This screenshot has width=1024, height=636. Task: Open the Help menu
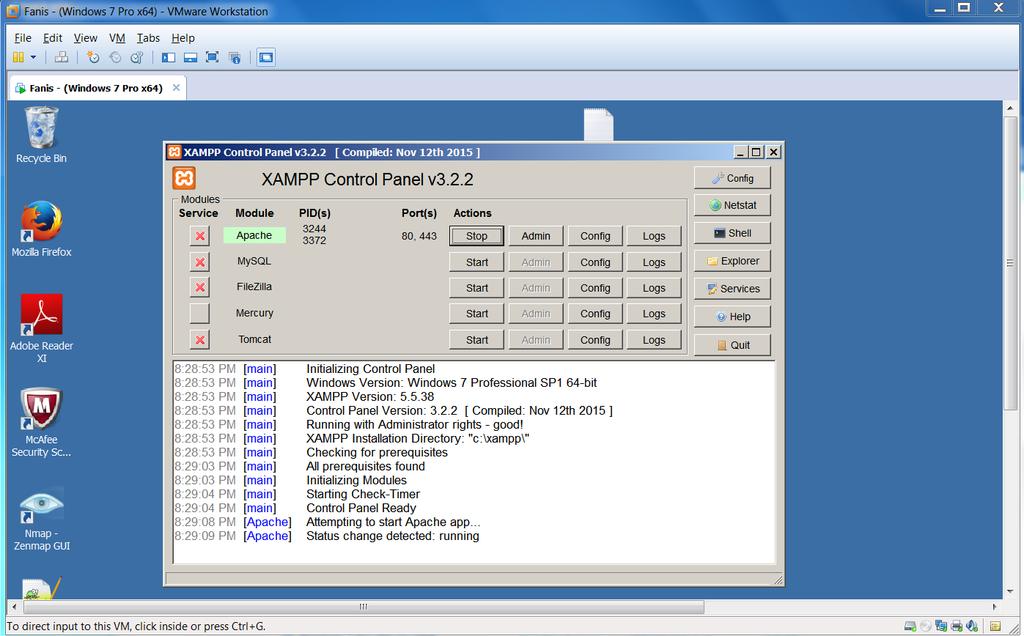pyautogui.click(x=183, y=38)
